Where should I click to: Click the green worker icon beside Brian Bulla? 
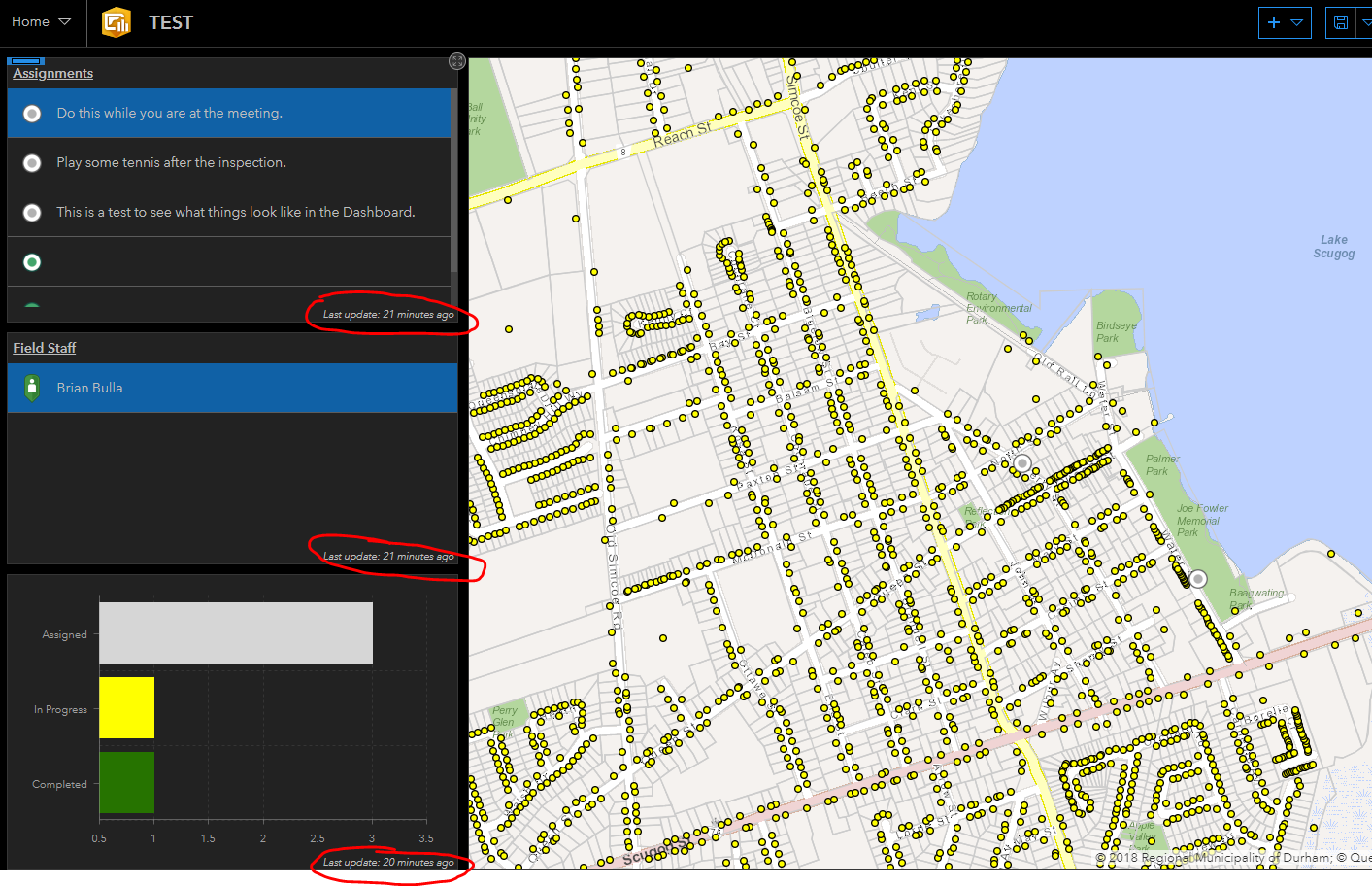(32, 388)
